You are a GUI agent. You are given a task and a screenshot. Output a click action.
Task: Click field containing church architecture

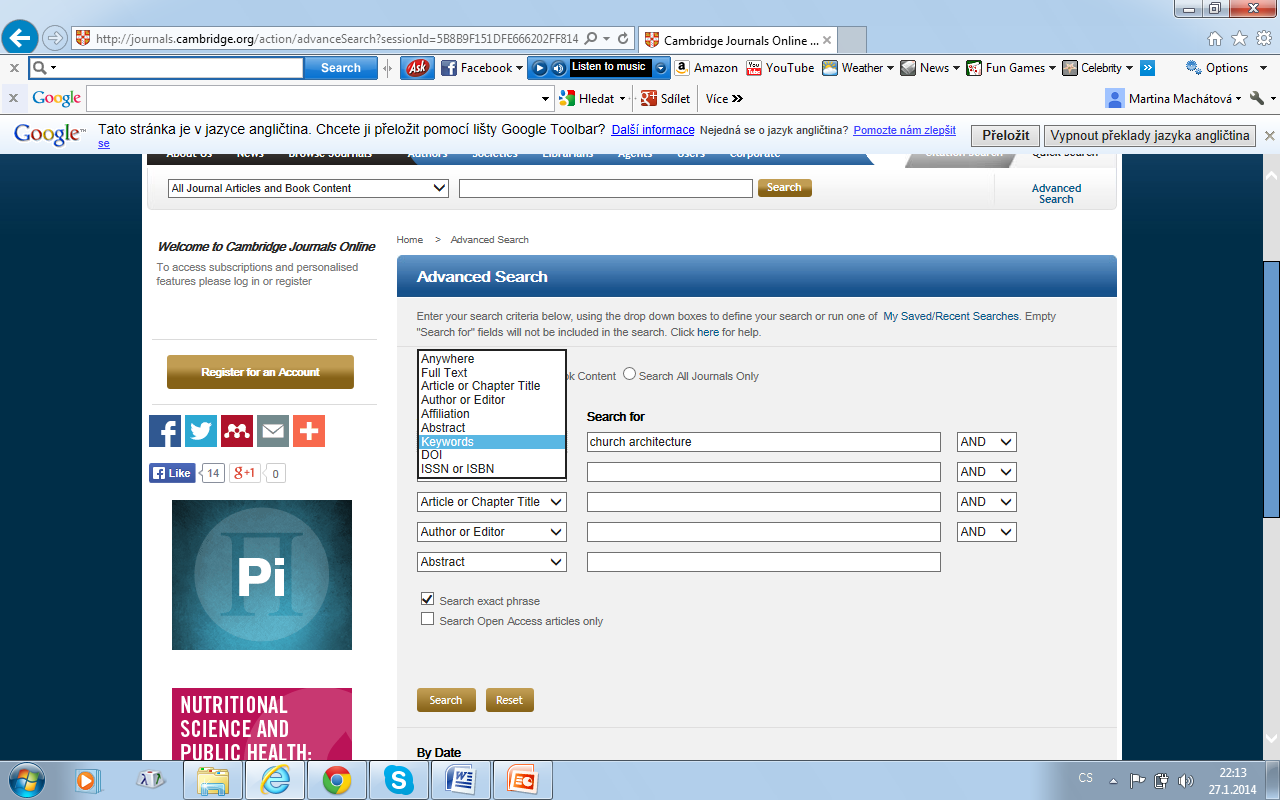tap(764, 442)
